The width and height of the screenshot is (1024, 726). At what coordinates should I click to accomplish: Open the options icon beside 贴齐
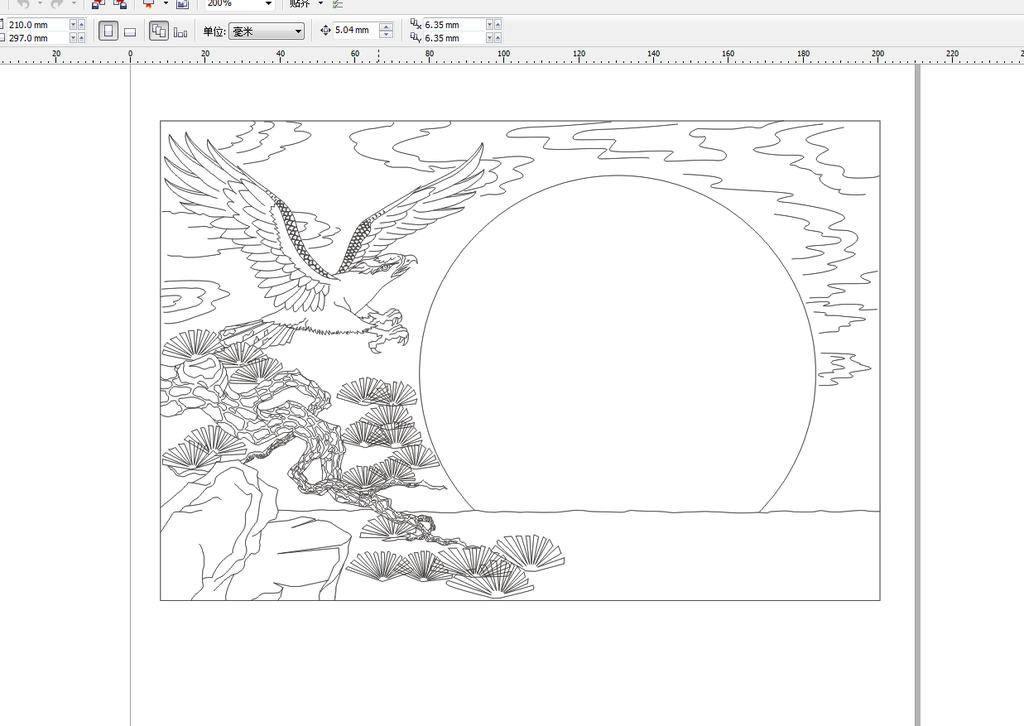(338, 4)
